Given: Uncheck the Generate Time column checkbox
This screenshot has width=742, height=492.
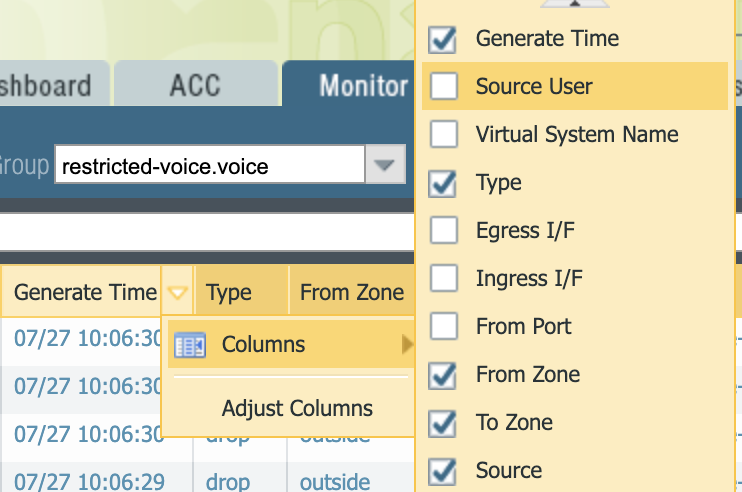Looking at the screenshot, I should pos(443,39).
